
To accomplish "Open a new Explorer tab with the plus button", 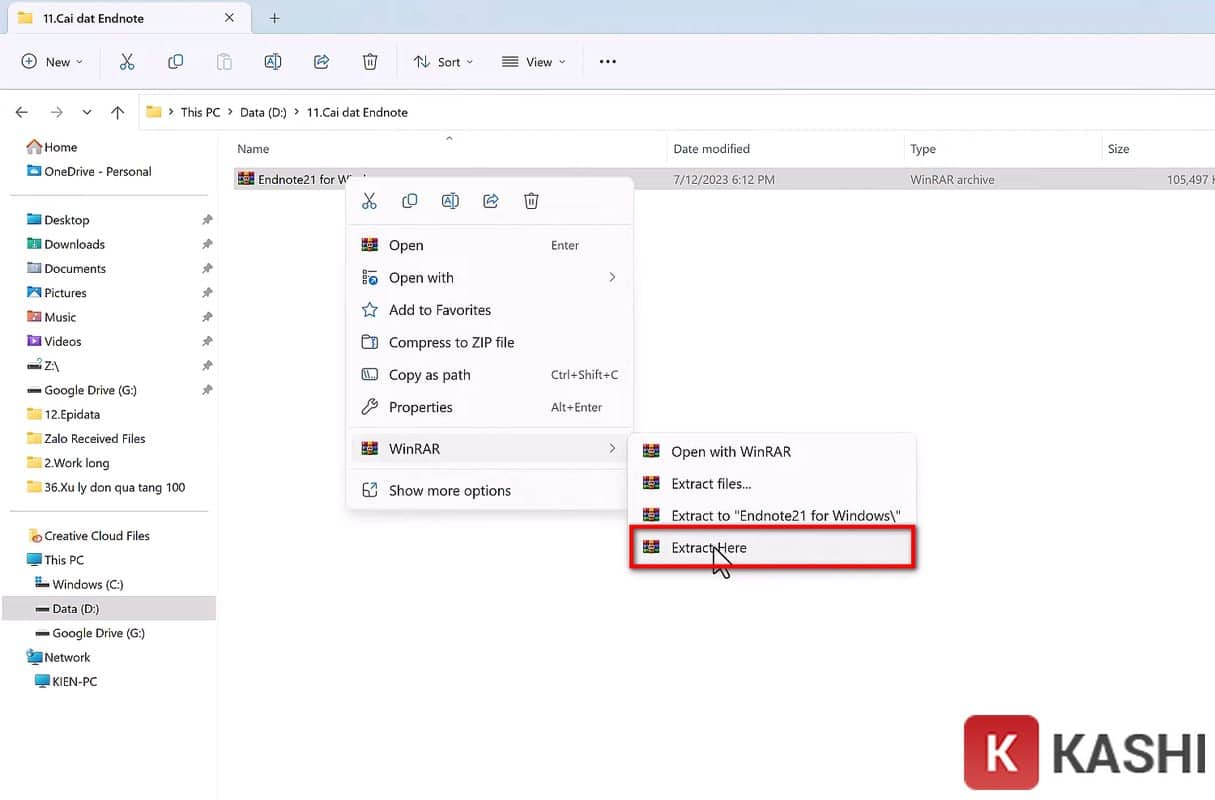I will 274,17.
